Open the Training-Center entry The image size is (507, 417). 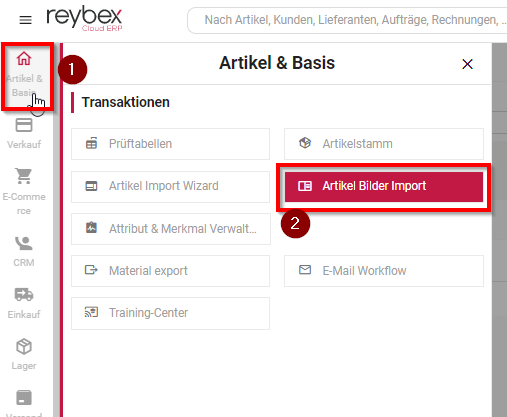click(170, 313)
